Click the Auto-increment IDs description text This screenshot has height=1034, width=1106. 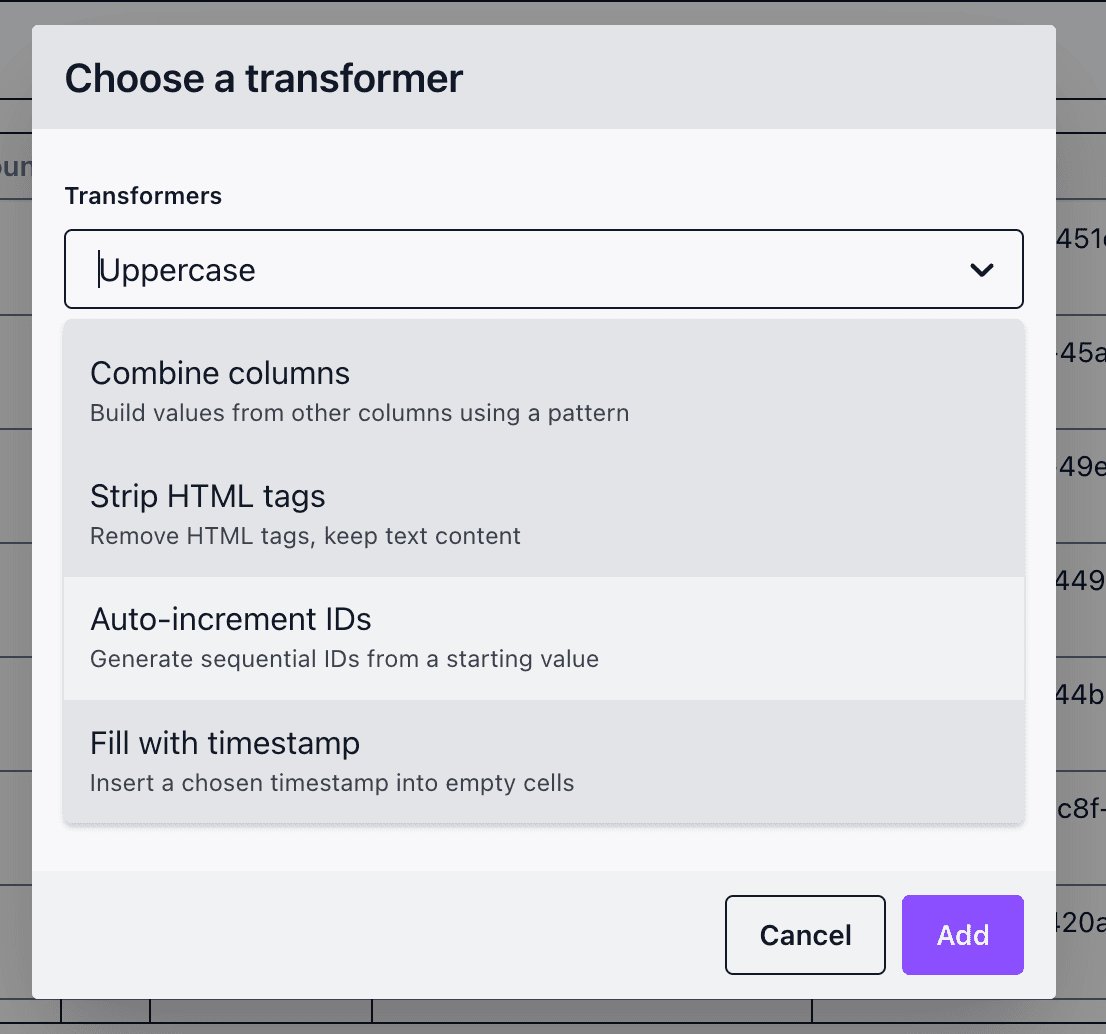coord(345,659)
